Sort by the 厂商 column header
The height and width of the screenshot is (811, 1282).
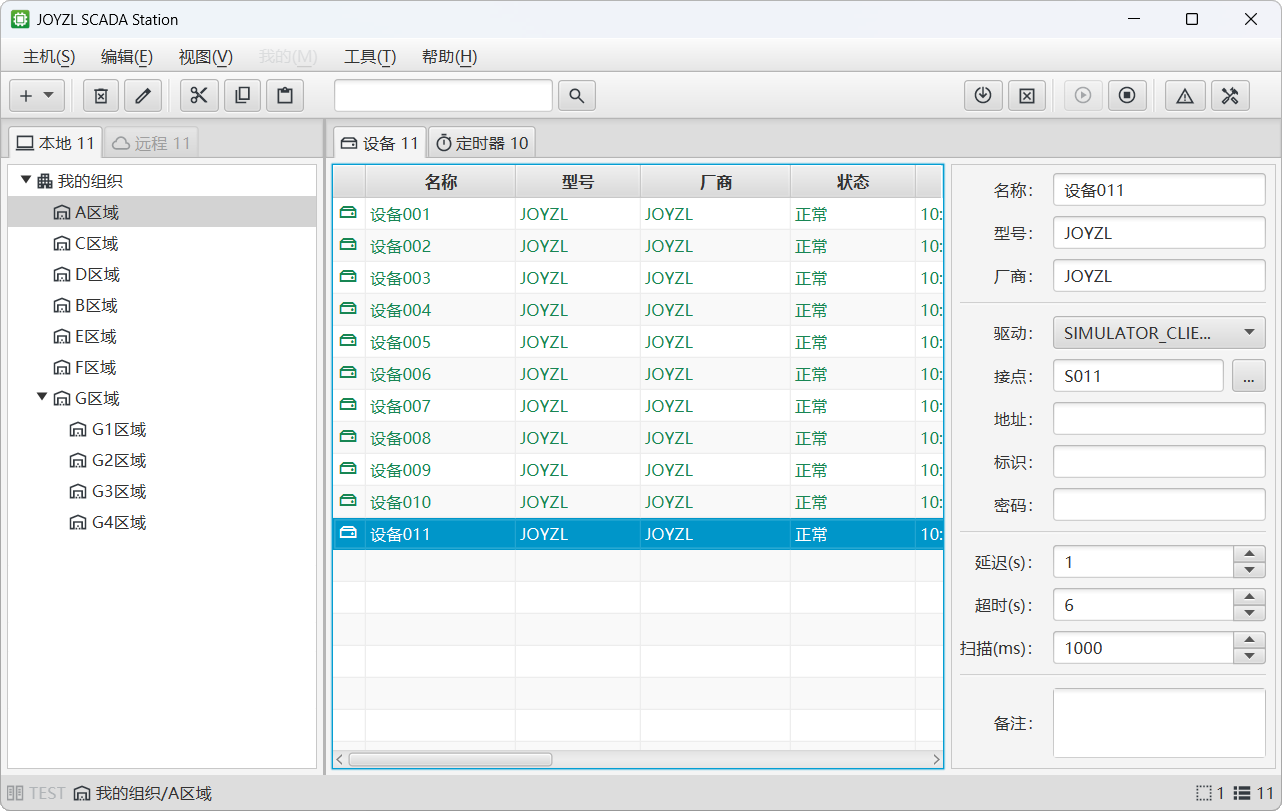coord(715,182)
